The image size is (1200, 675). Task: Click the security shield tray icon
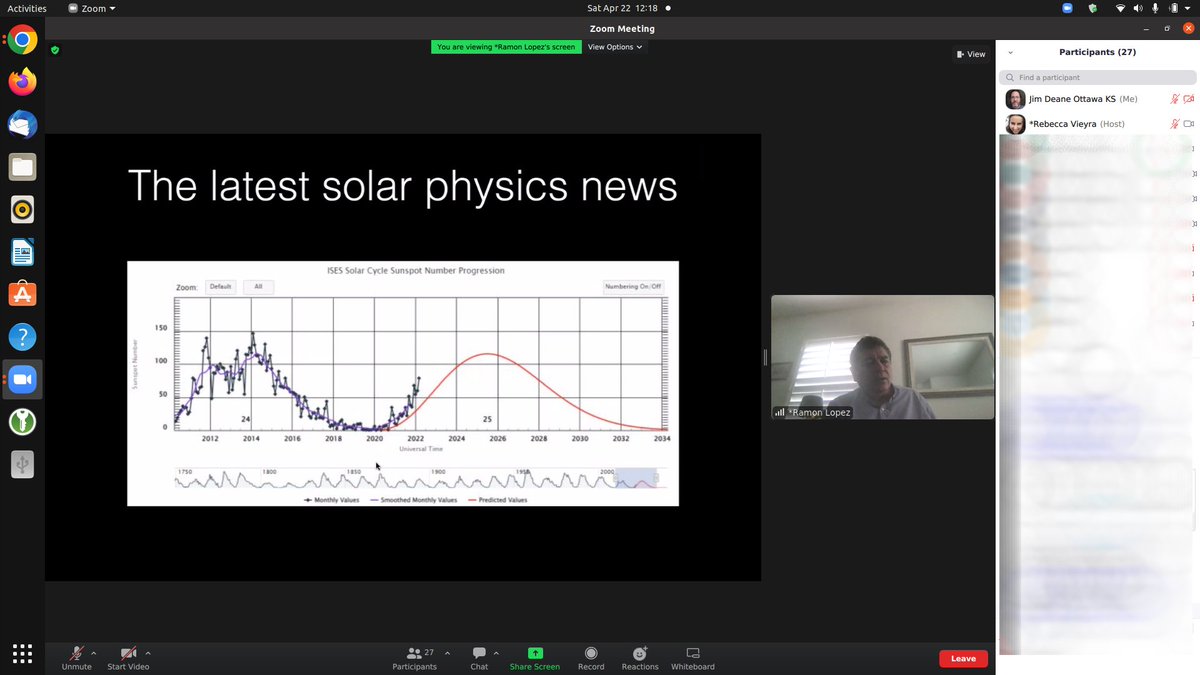[x=1093, y=8]
